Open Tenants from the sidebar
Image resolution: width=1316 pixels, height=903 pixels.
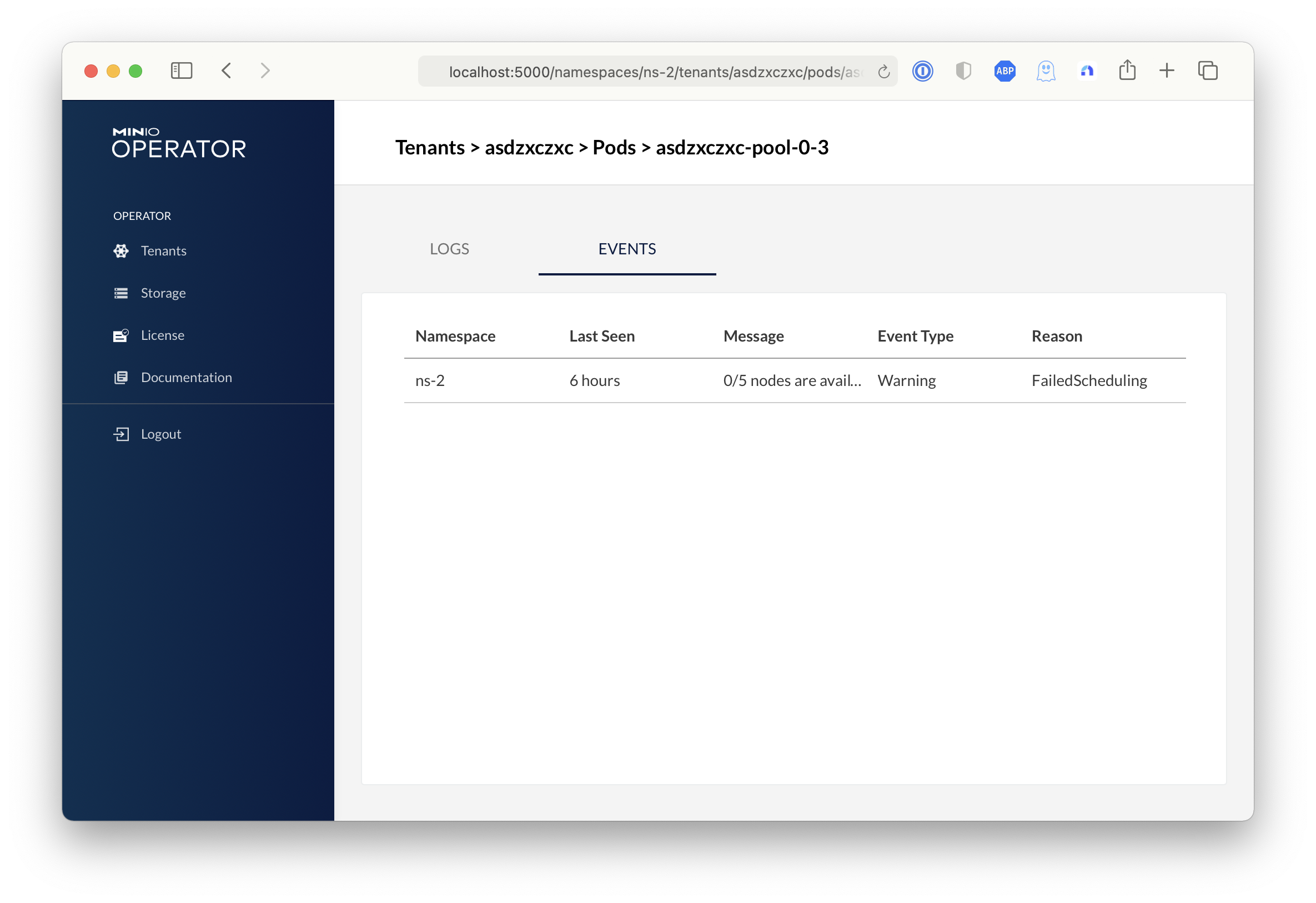tap(163, 251)
